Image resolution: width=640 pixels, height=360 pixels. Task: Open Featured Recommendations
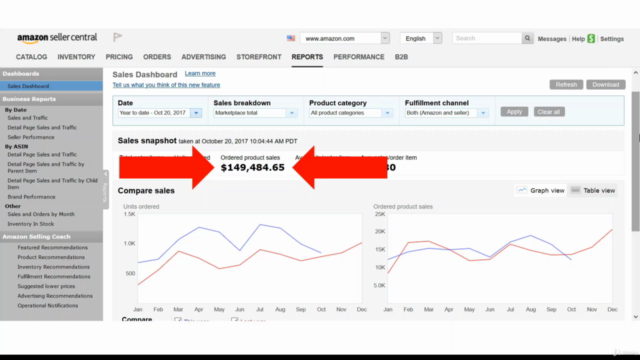point(52,248)
